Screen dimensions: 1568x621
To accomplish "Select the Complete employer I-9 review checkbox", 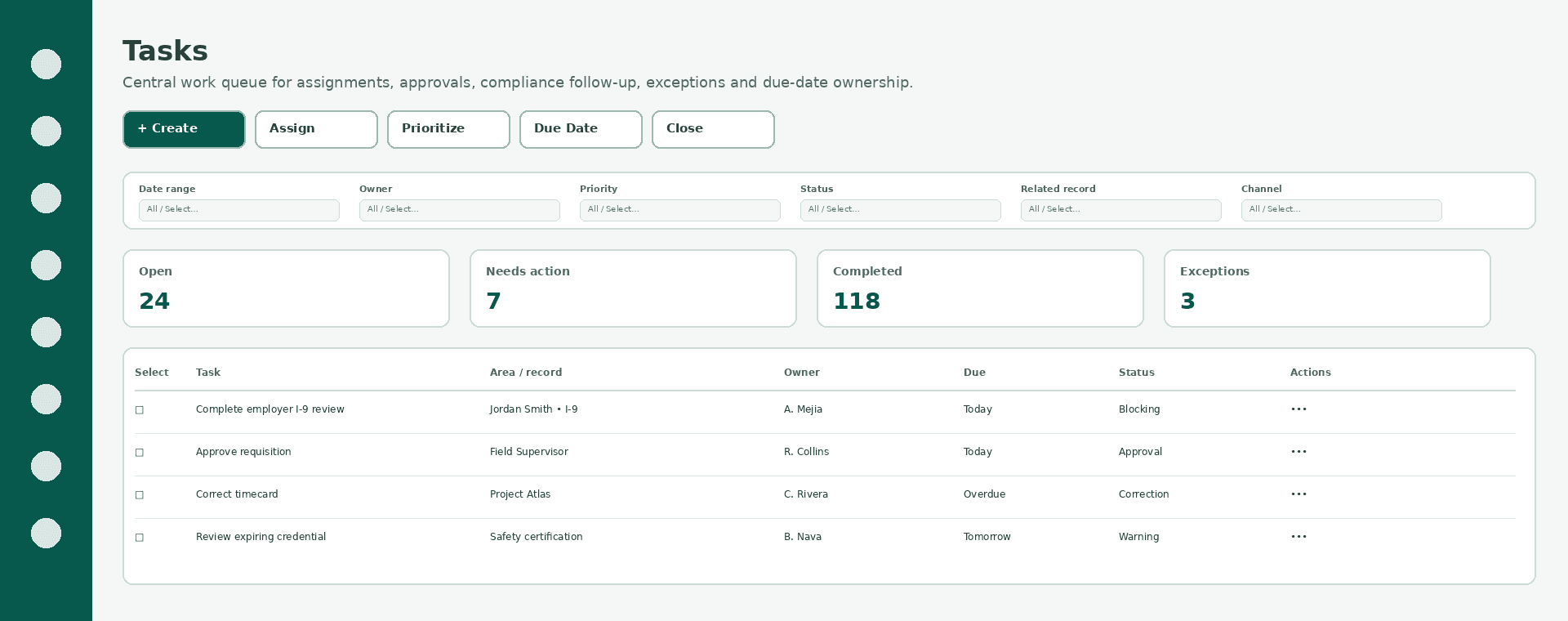I will click(140, 410).
